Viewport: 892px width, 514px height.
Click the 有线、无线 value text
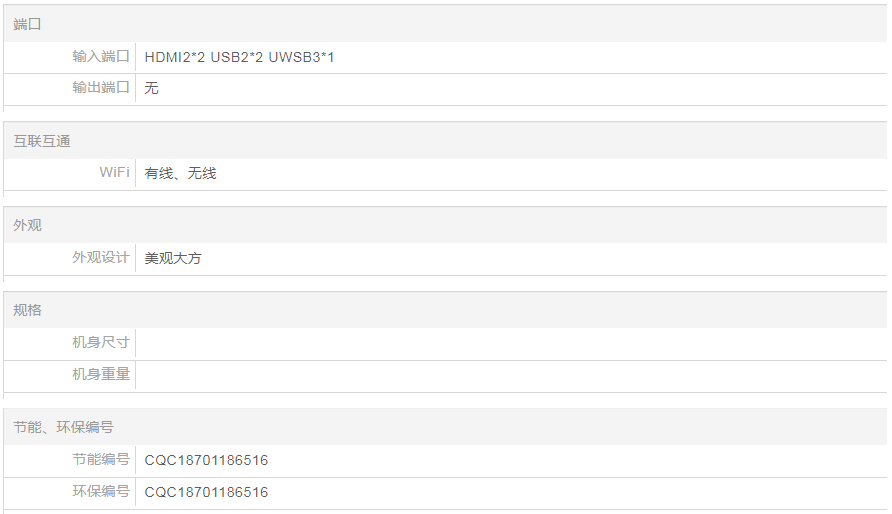coord(180,173)
